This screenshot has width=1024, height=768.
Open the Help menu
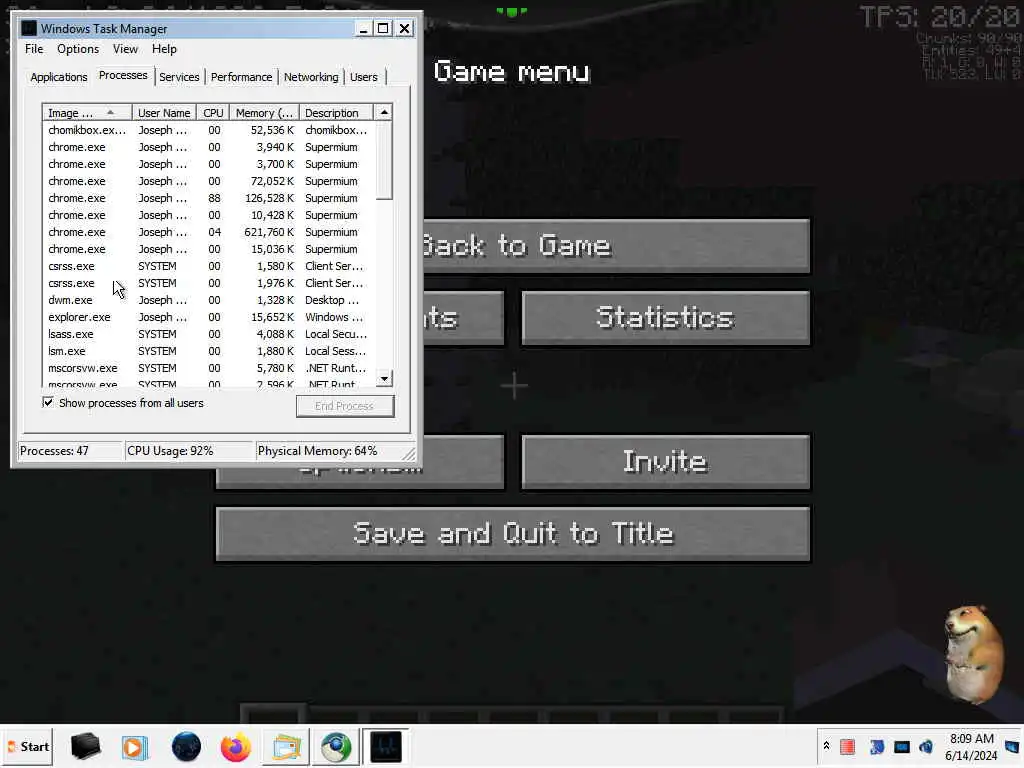165,49
